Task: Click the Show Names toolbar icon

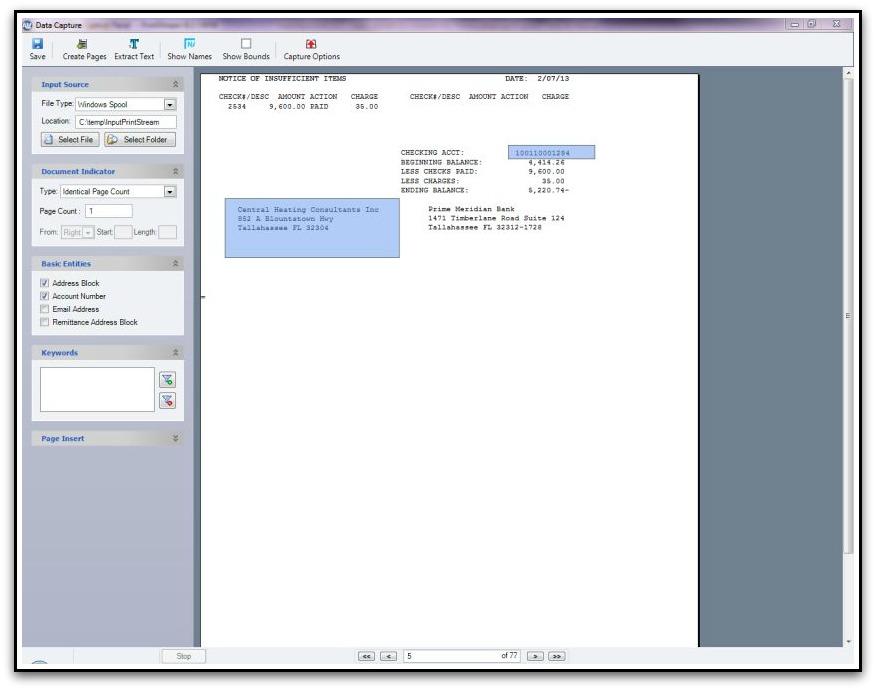Action: pyautogui.click(x=188, y=44)
